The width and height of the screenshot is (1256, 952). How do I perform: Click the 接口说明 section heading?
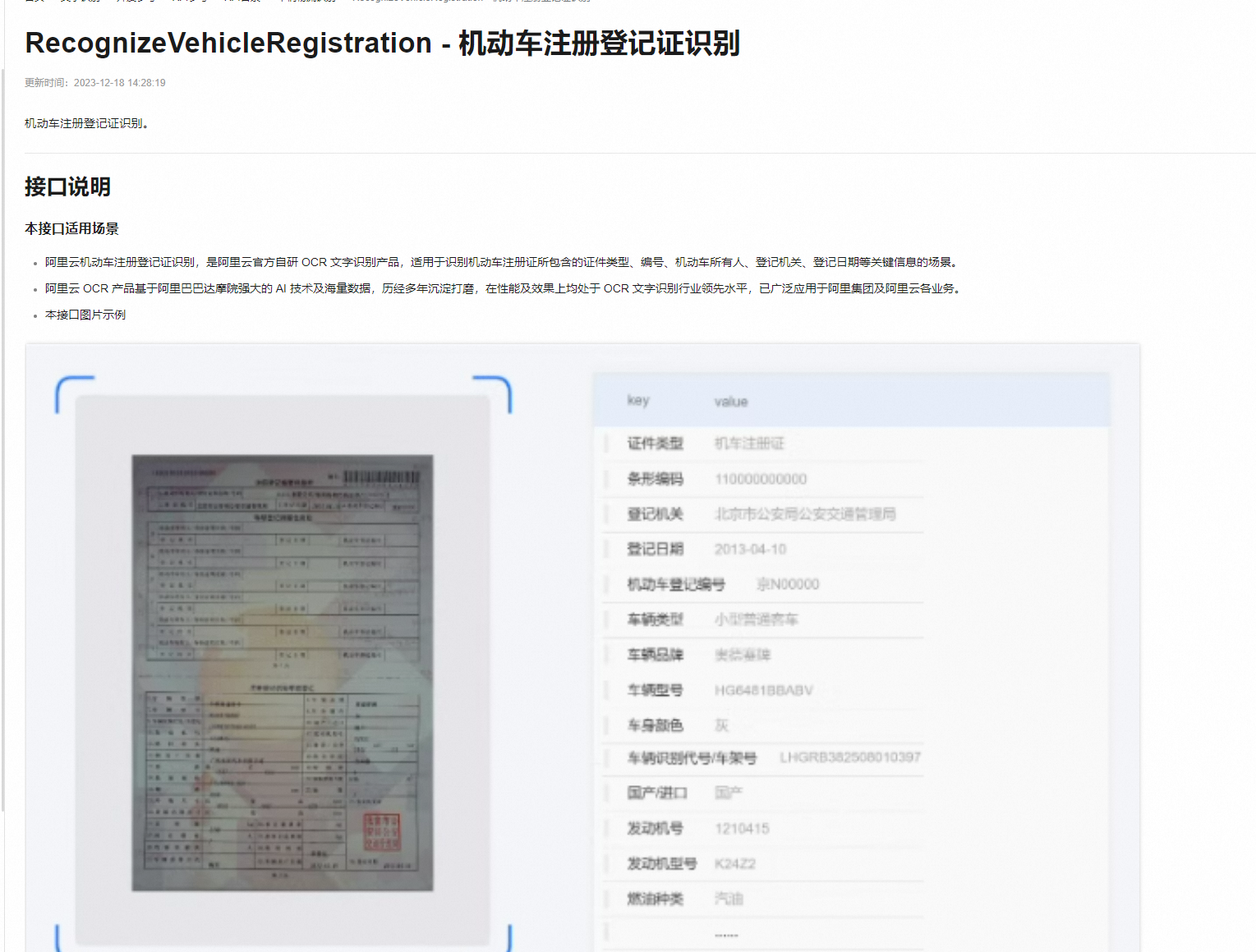67,186
